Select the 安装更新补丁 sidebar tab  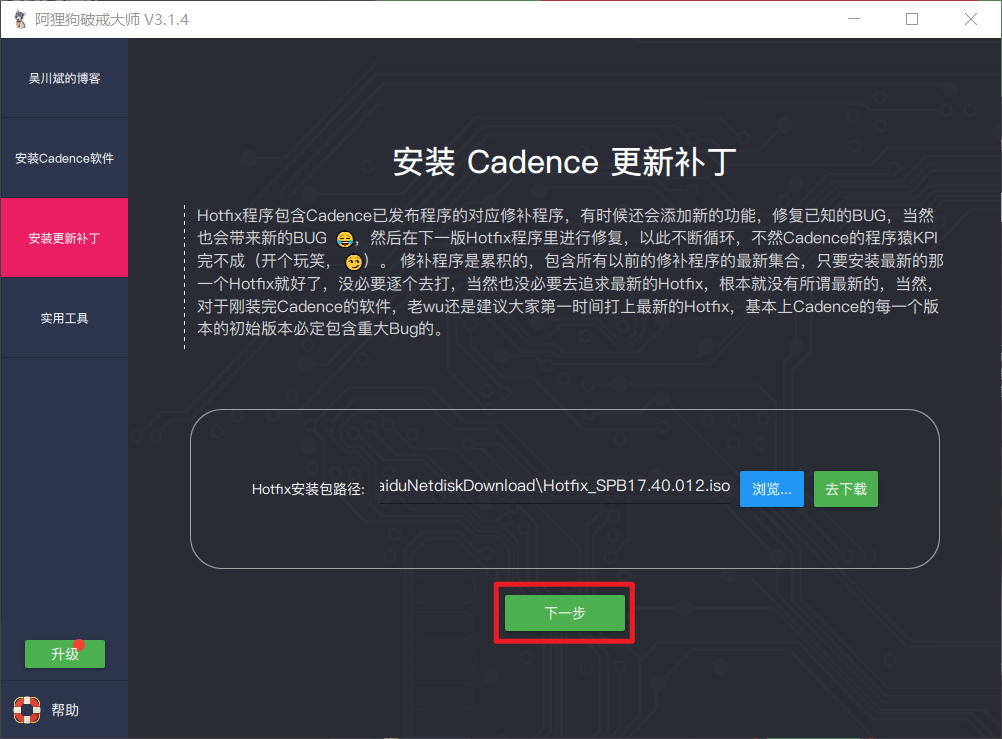coord(64,238)
